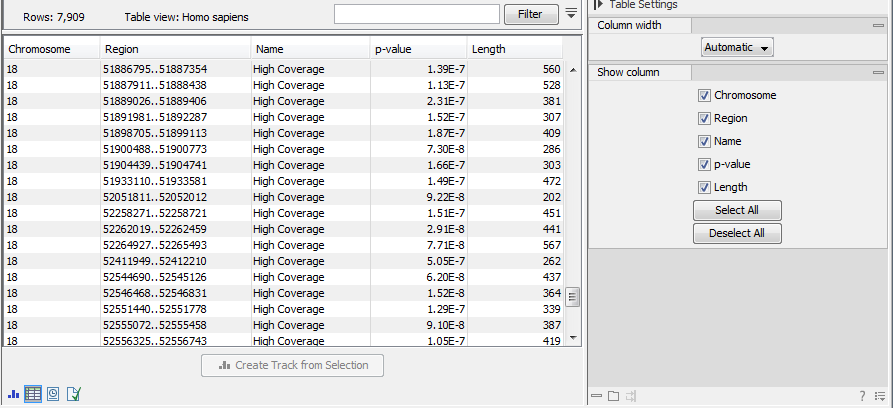
Task: Click the help question mark icon
Action: point(862,396)
